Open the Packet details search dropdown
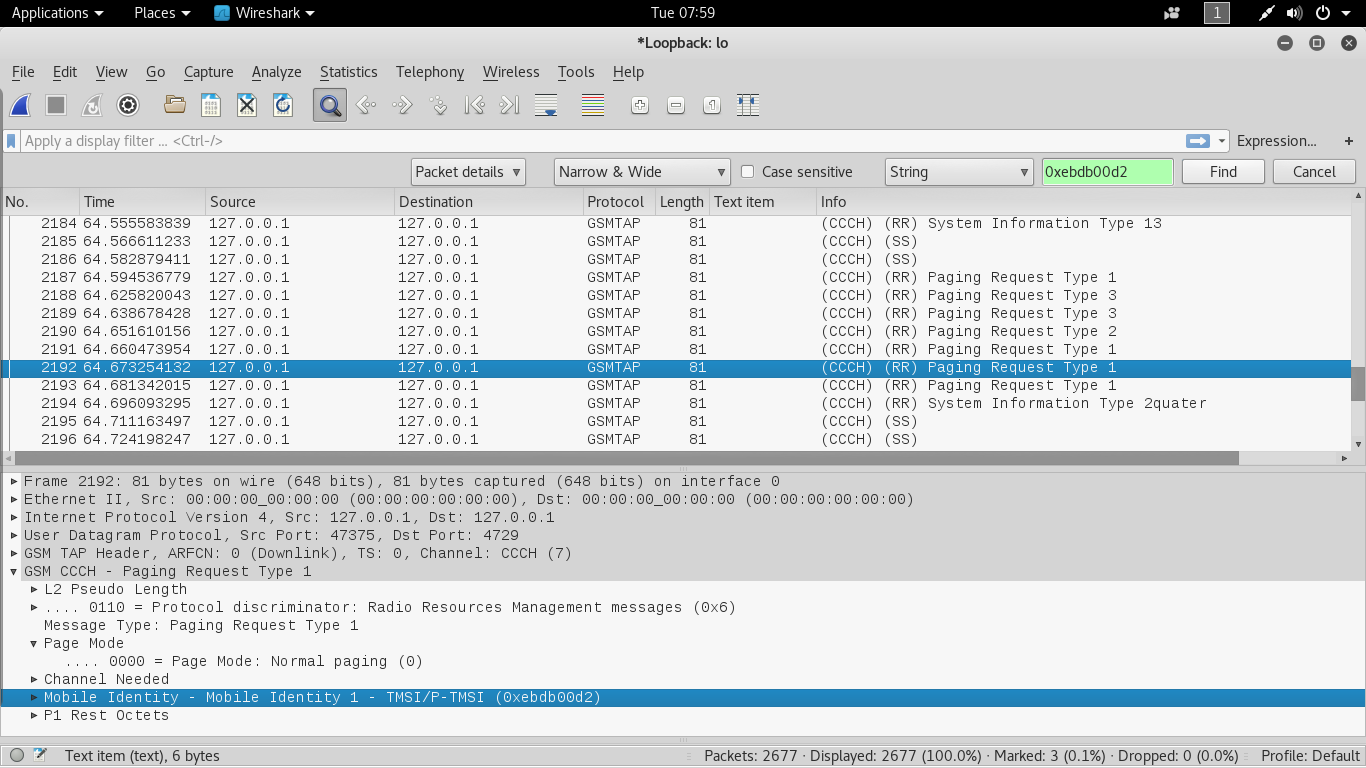Viewport: 1366px width, 768px height. tap(468, 172)
